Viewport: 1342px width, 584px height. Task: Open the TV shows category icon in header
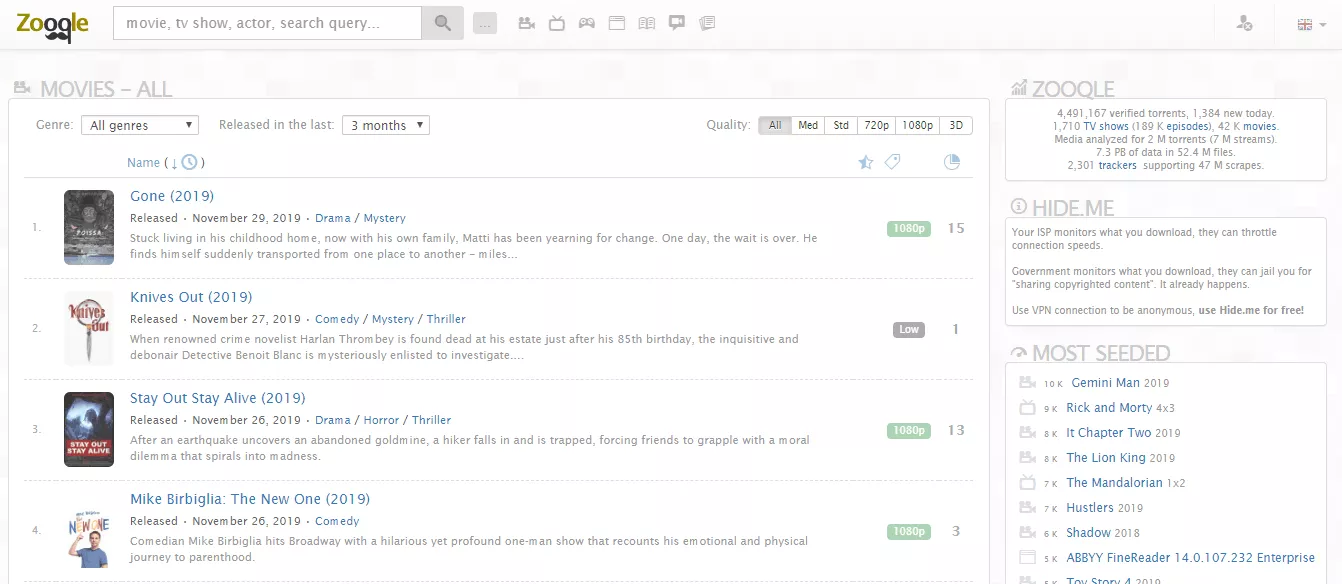coord(557,23)
